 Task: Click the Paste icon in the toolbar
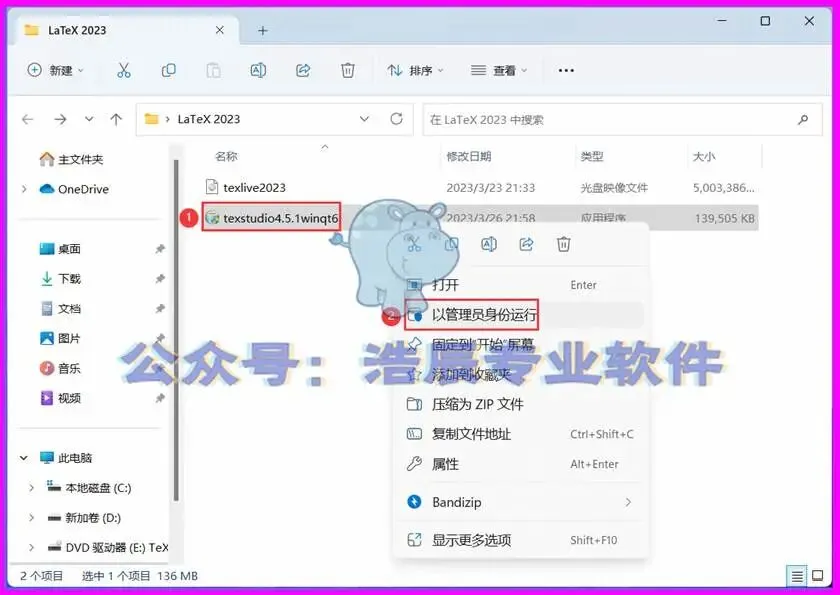(x=213, y=70)
